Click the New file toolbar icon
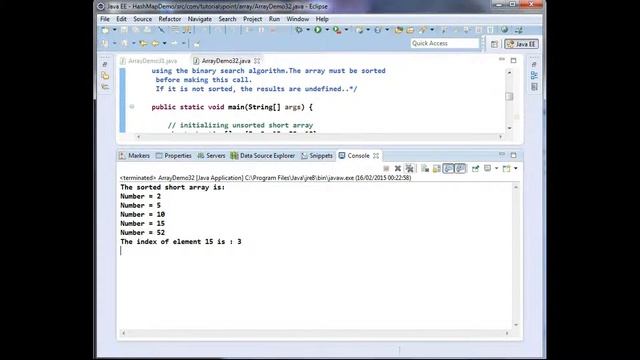640x360 pixels. pyautogui.click(x=105, y=30)
